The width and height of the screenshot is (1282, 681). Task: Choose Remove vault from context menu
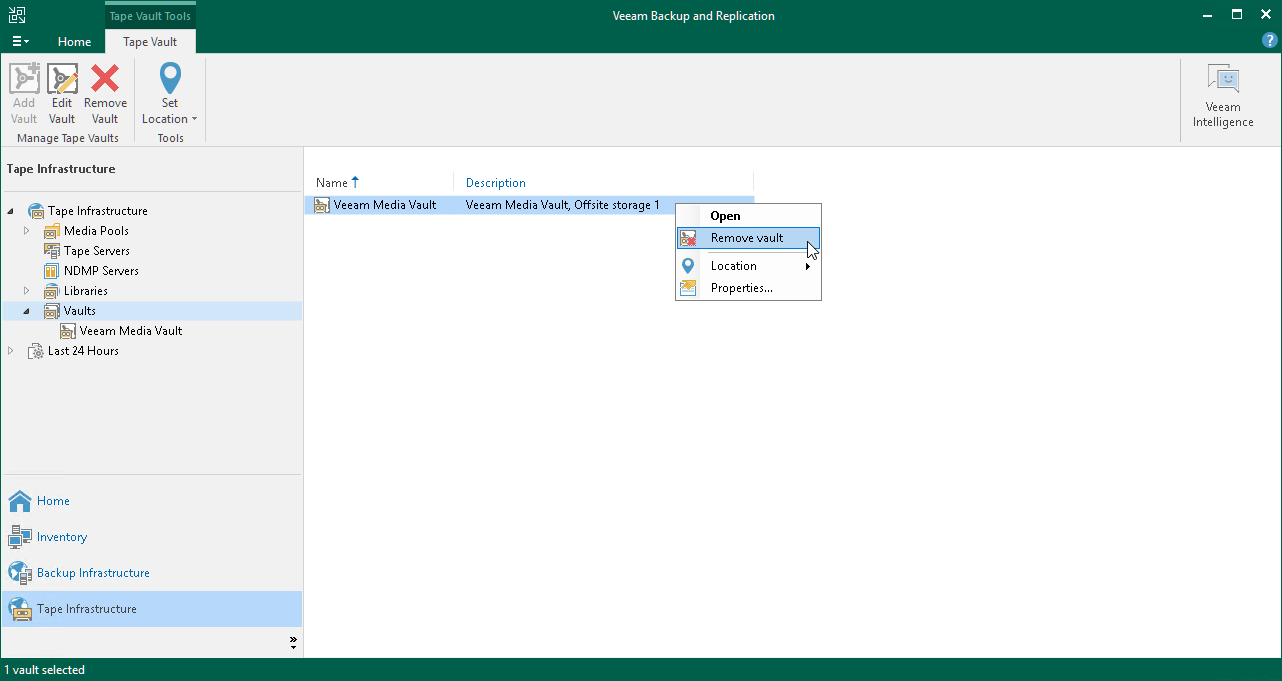[x=749, y=238]
